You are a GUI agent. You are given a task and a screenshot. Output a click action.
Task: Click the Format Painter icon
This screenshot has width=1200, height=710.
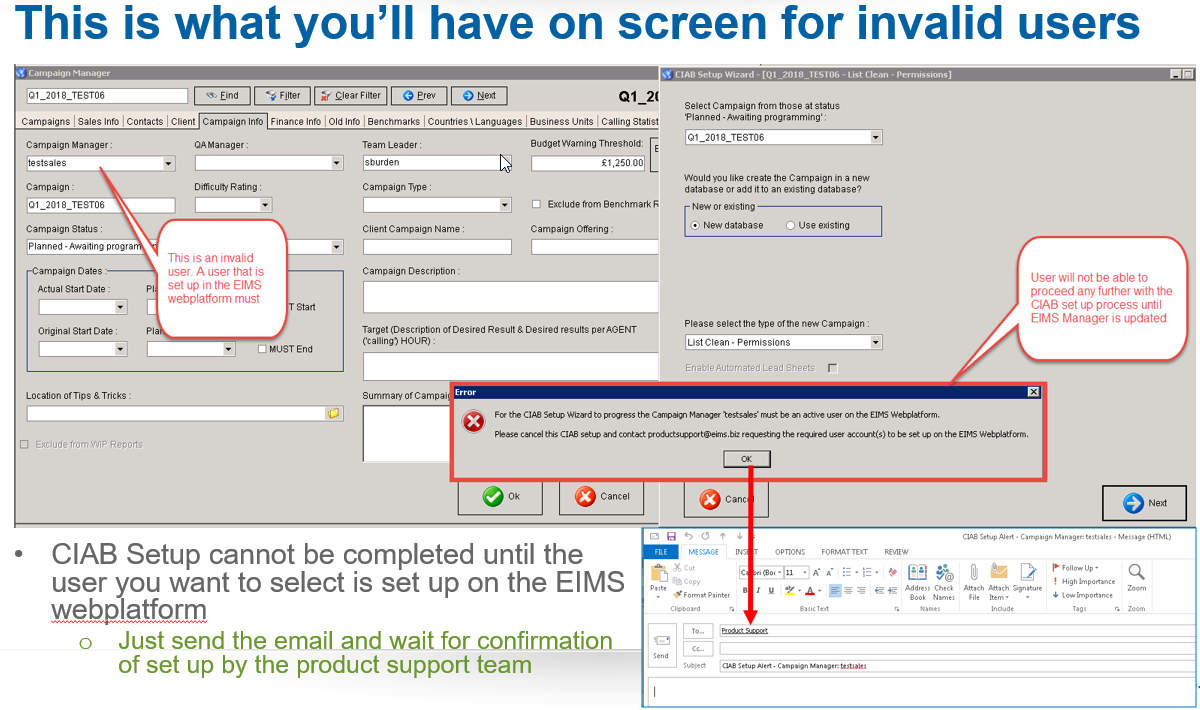point(678,595)
